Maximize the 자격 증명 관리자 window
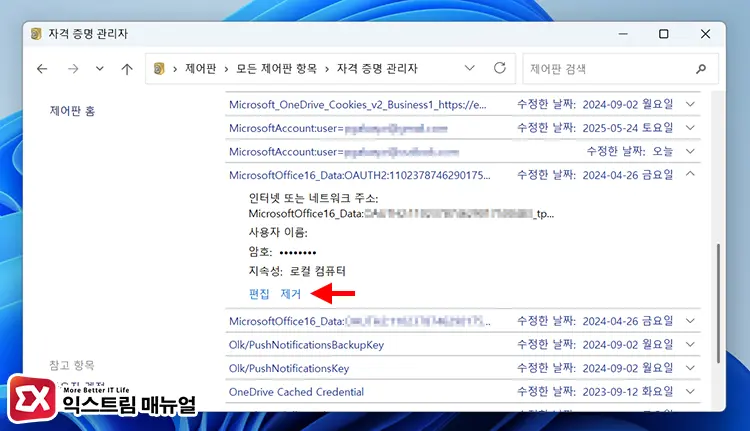The width and height of the screenshot is (750, 431). click(663, 34)
